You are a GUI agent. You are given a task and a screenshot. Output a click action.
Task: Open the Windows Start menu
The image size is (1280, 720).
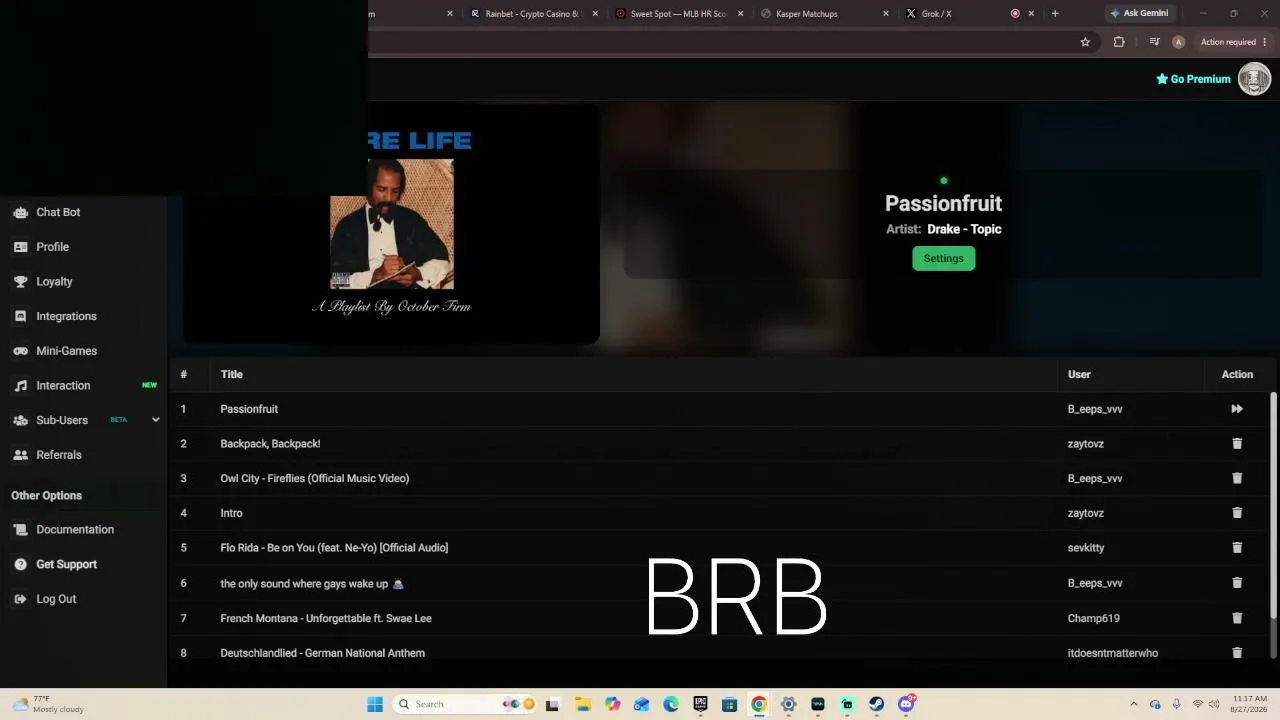click(375, 704)
